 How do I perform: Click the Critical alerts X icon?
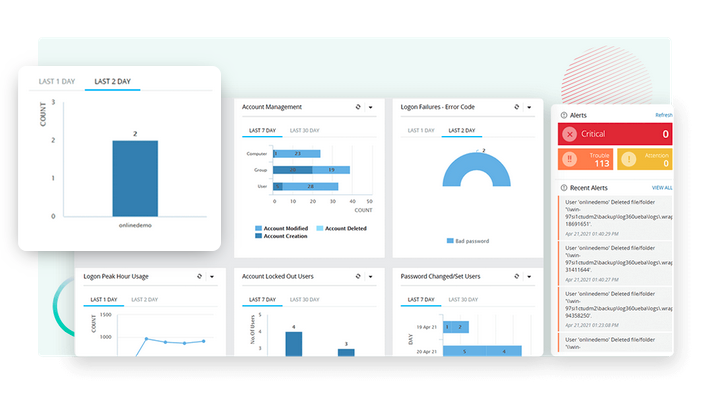tap(570, 134)
